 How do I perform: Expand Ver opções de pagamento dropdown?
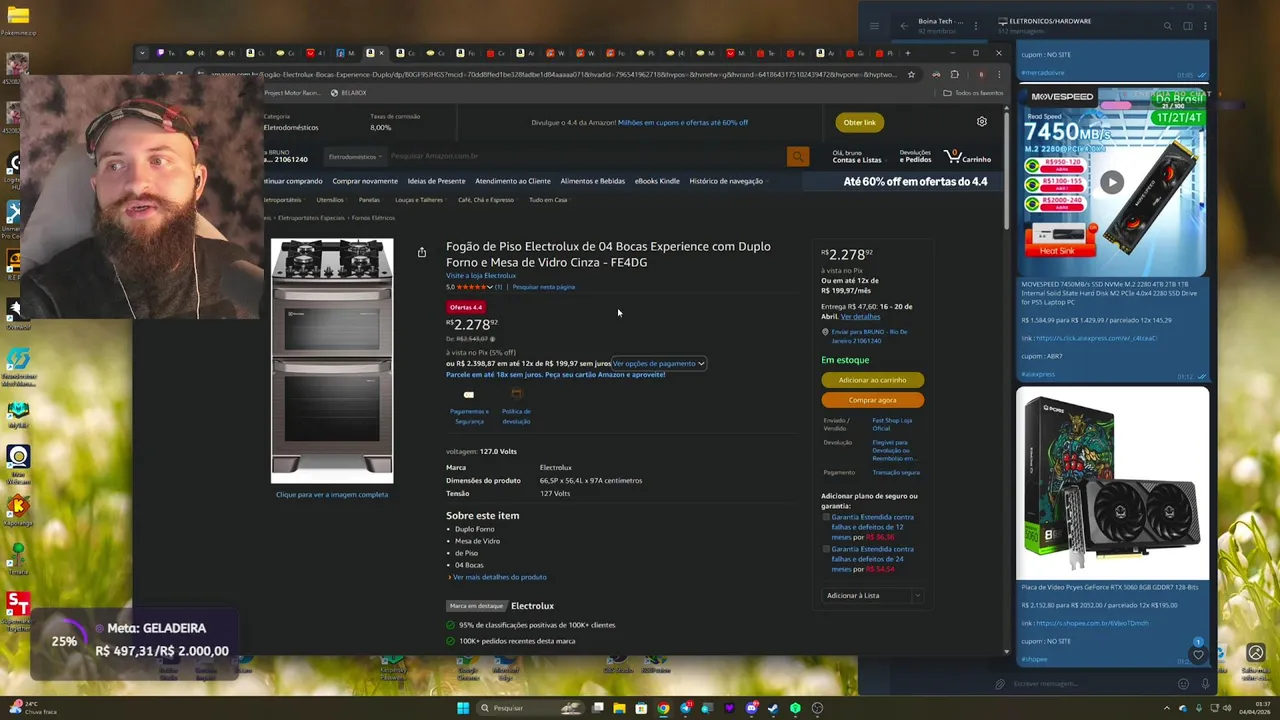click(x=659, y=363)
